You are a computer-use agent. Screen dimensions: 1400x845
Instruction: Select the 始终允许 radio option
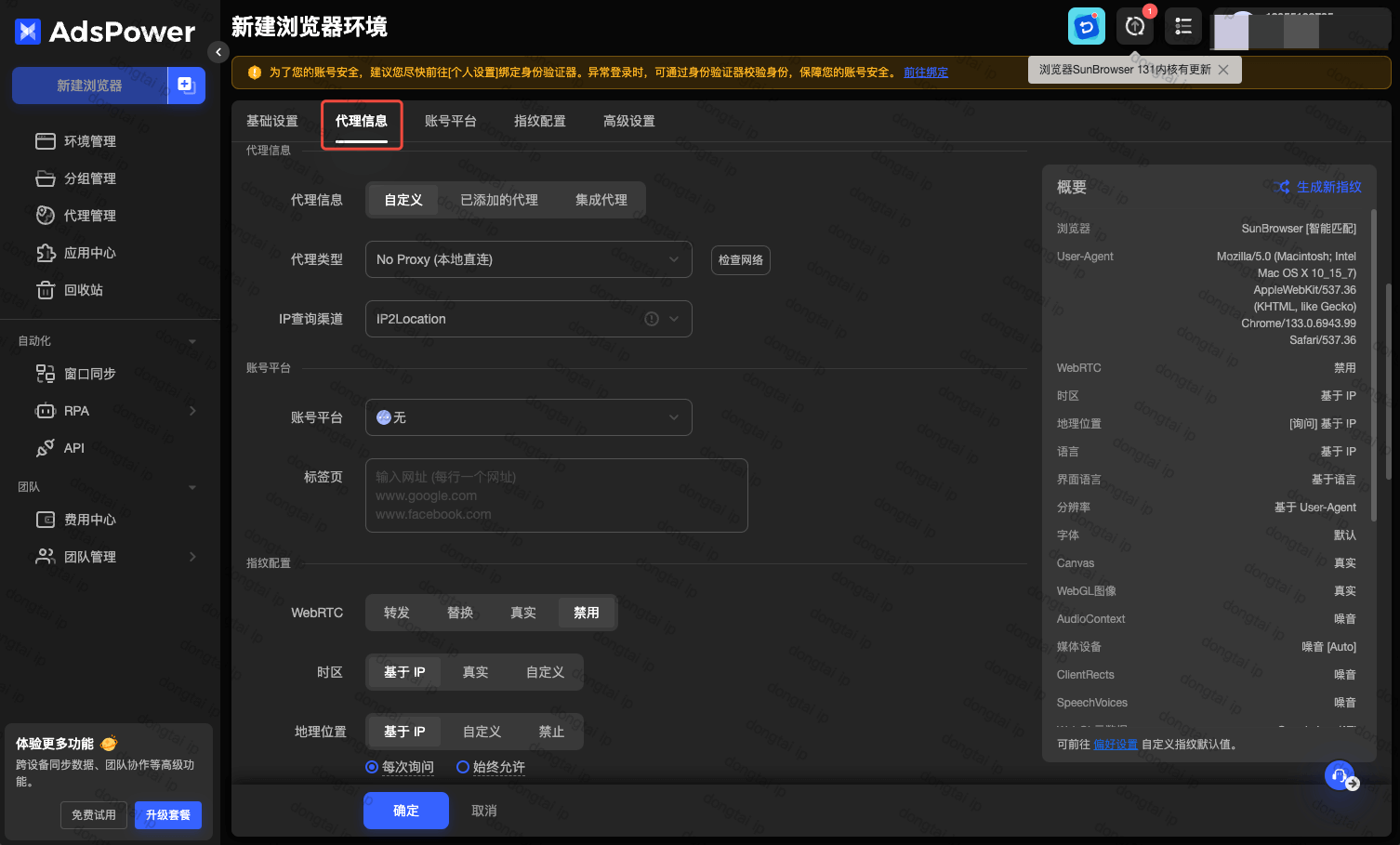463,767
